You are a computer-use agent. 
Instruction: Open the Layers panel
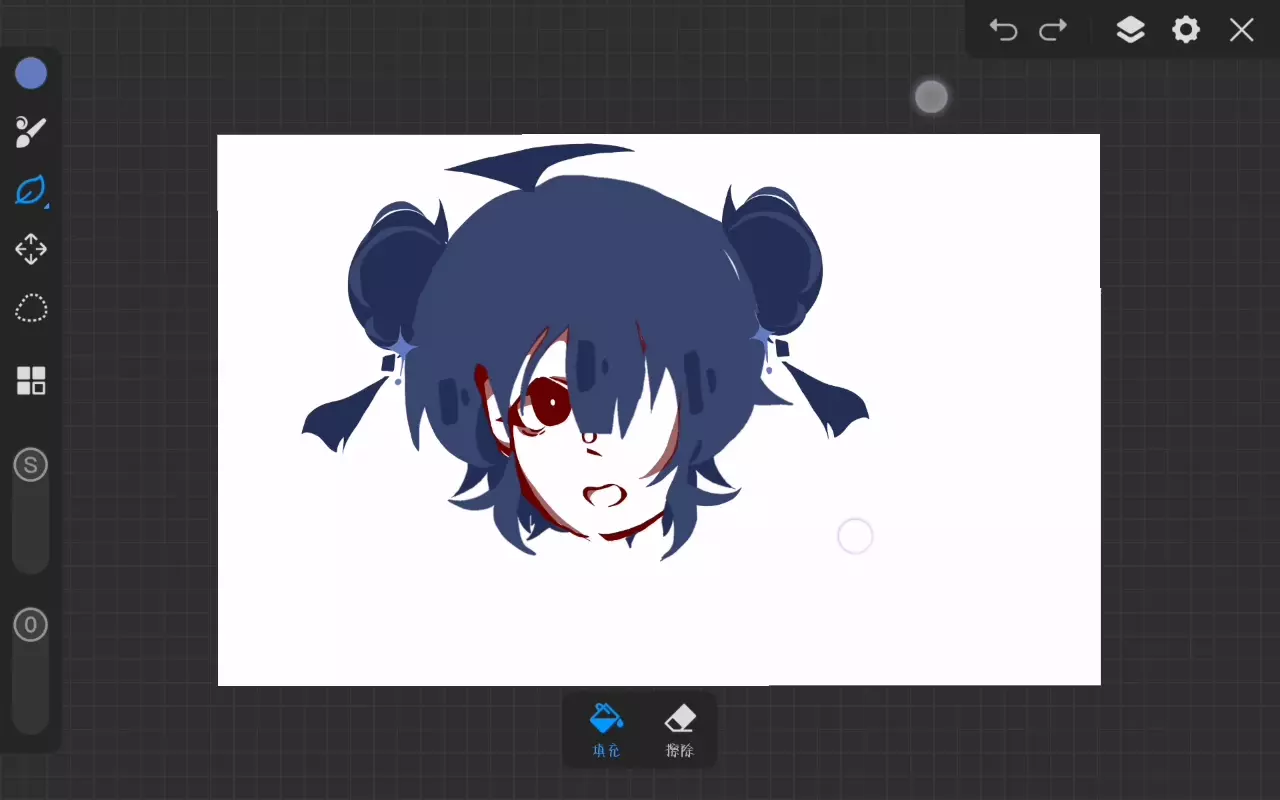point(1130,30)
